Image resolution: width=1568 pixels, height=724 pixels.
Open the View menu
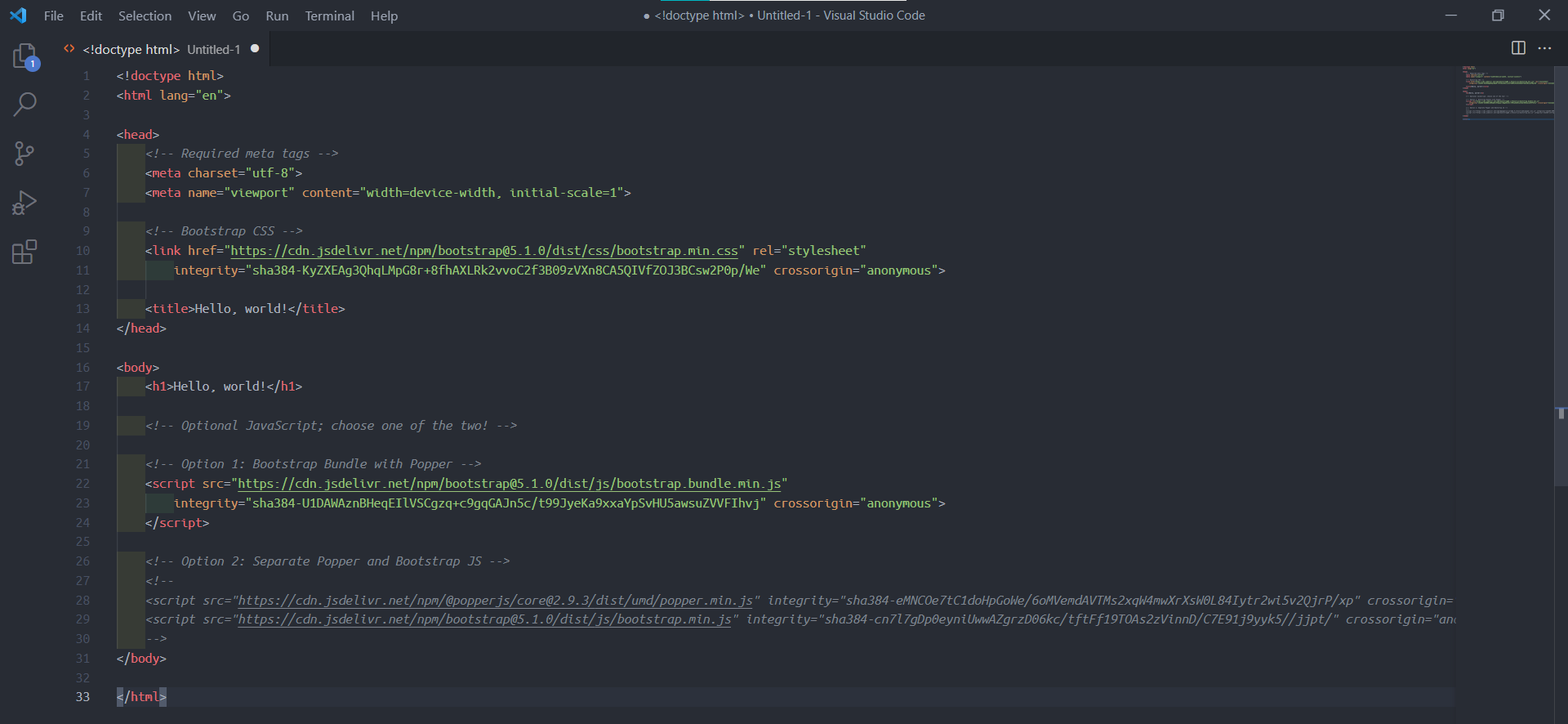click(x=202, y=16)
